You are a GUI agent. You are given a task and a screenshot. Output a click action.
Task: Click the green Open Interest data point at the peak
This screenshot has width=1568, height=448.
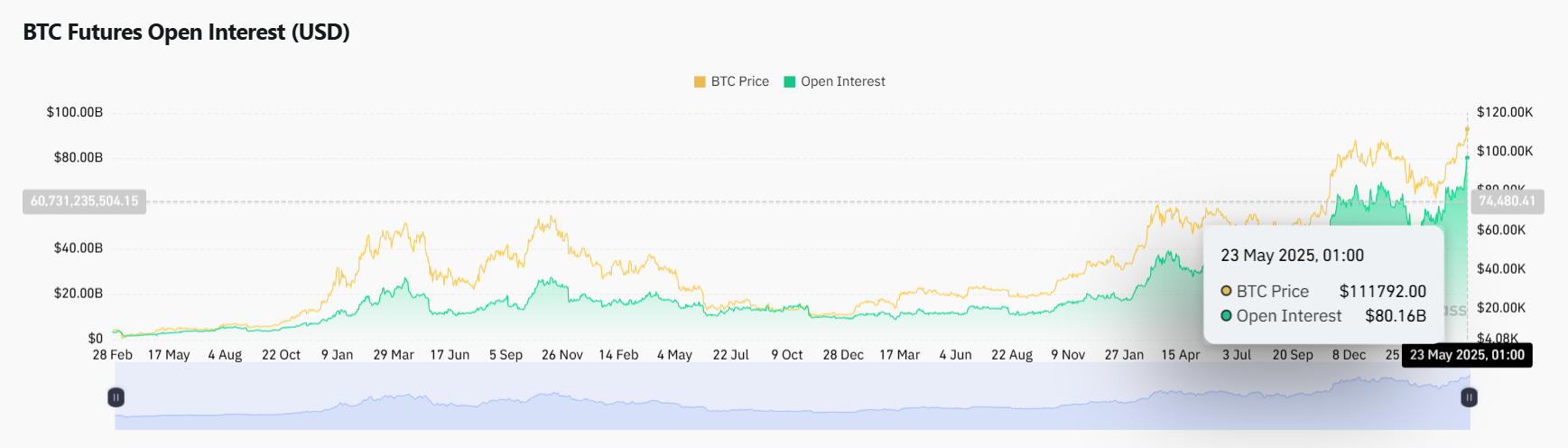(1467, 157)
